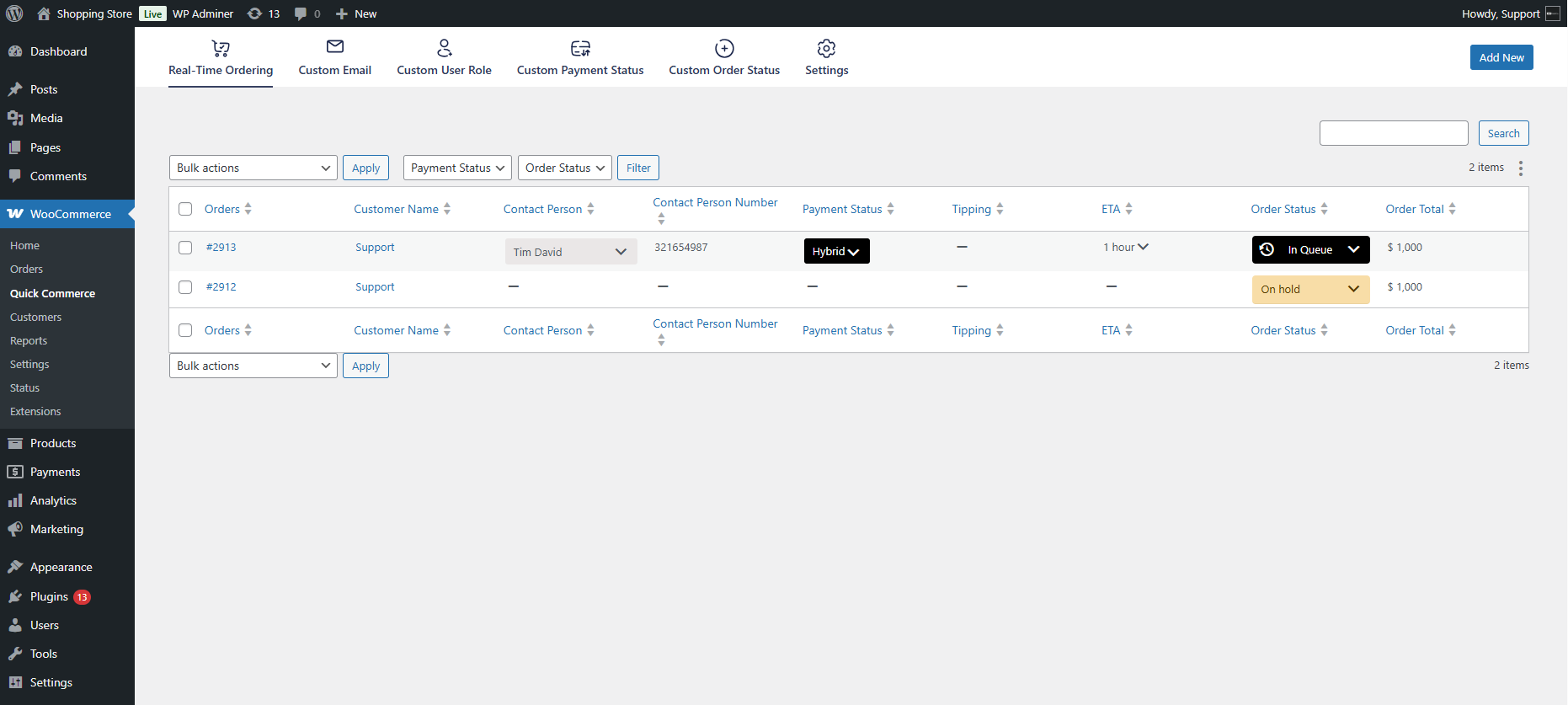Click the Custom User Role person icon
Image resolution: width=1568 pixels, height=705 pixels.
(445, 48)
